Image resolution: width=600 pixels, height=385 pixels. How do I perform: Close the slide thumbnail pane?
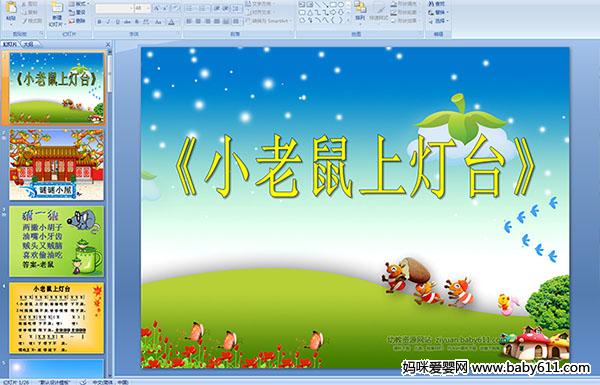(x=108, y=44)
